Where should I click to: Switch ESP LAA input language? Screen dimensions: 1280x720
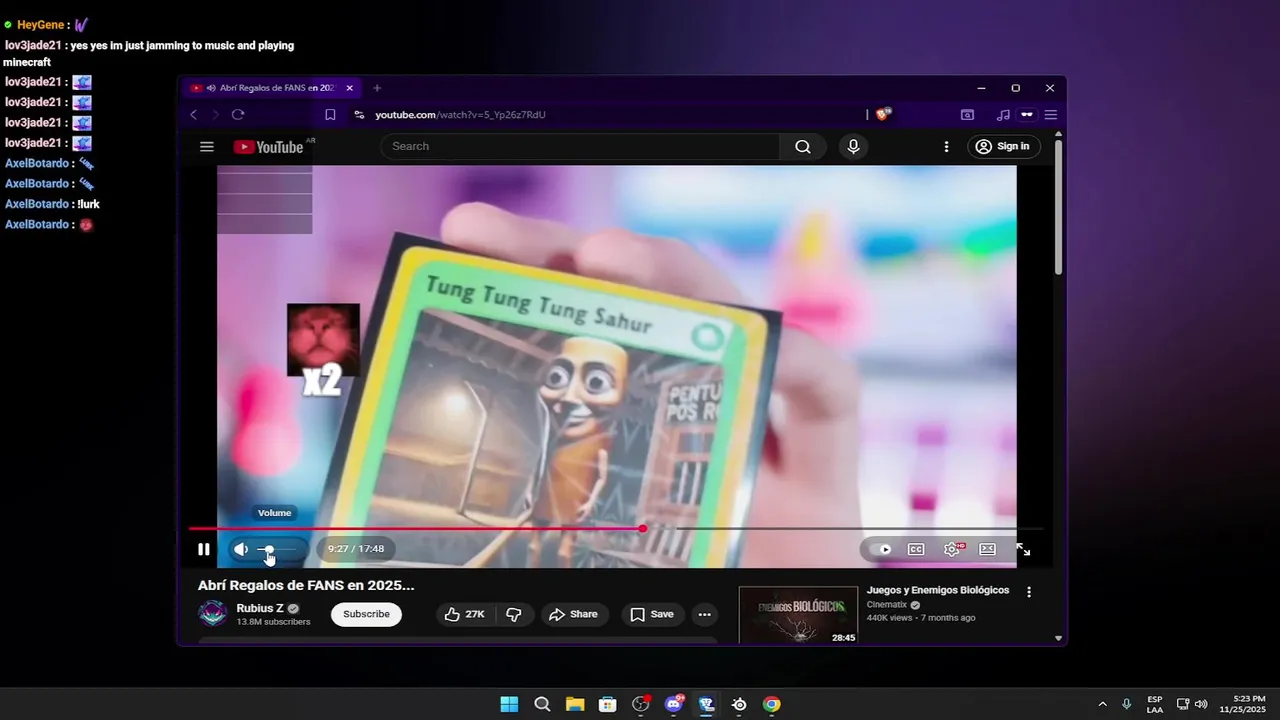[x=1155, y=704]
